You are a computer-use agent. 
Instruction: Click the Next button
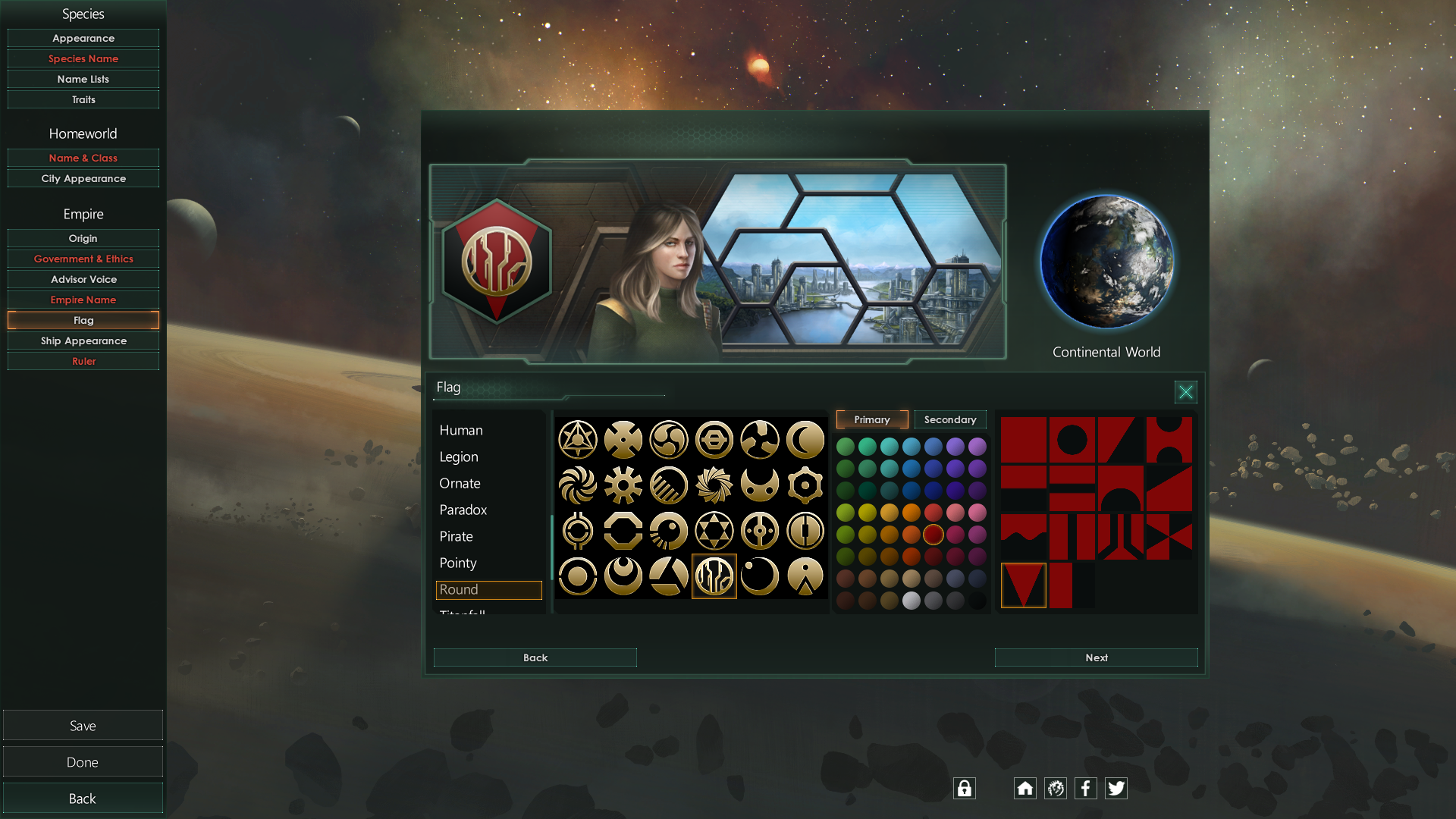1096,657
